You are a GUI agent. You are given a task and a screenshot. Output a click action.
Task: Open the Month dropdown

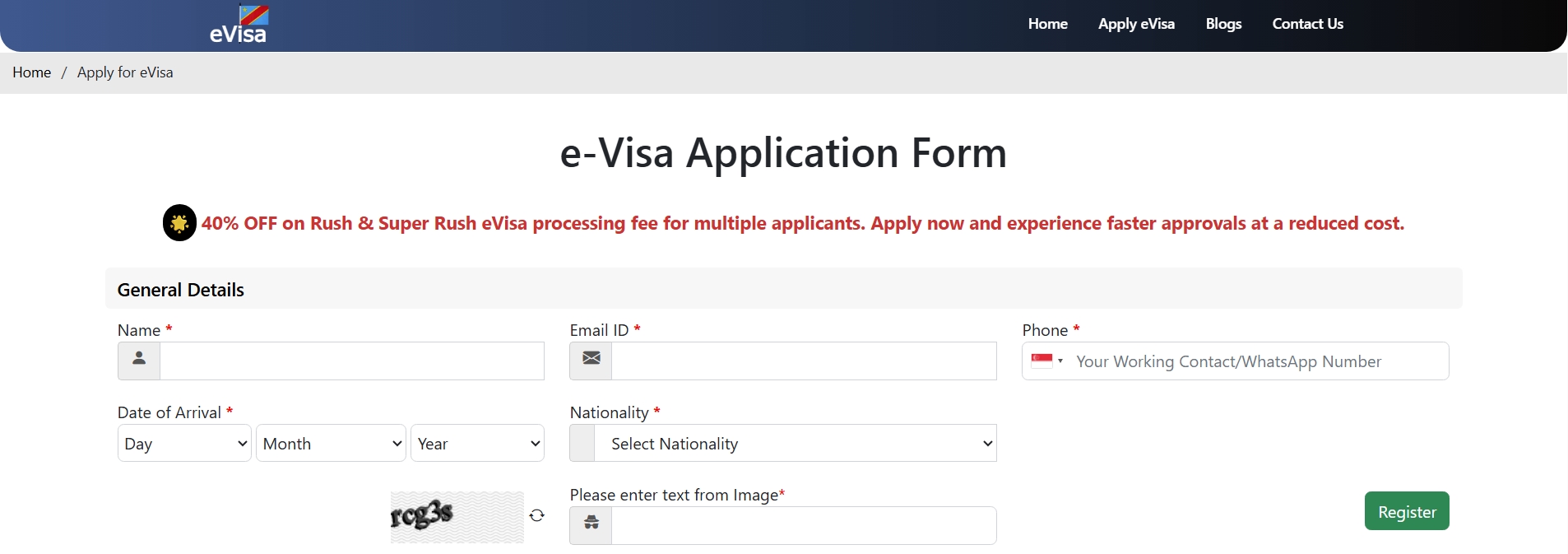point(331,444)
